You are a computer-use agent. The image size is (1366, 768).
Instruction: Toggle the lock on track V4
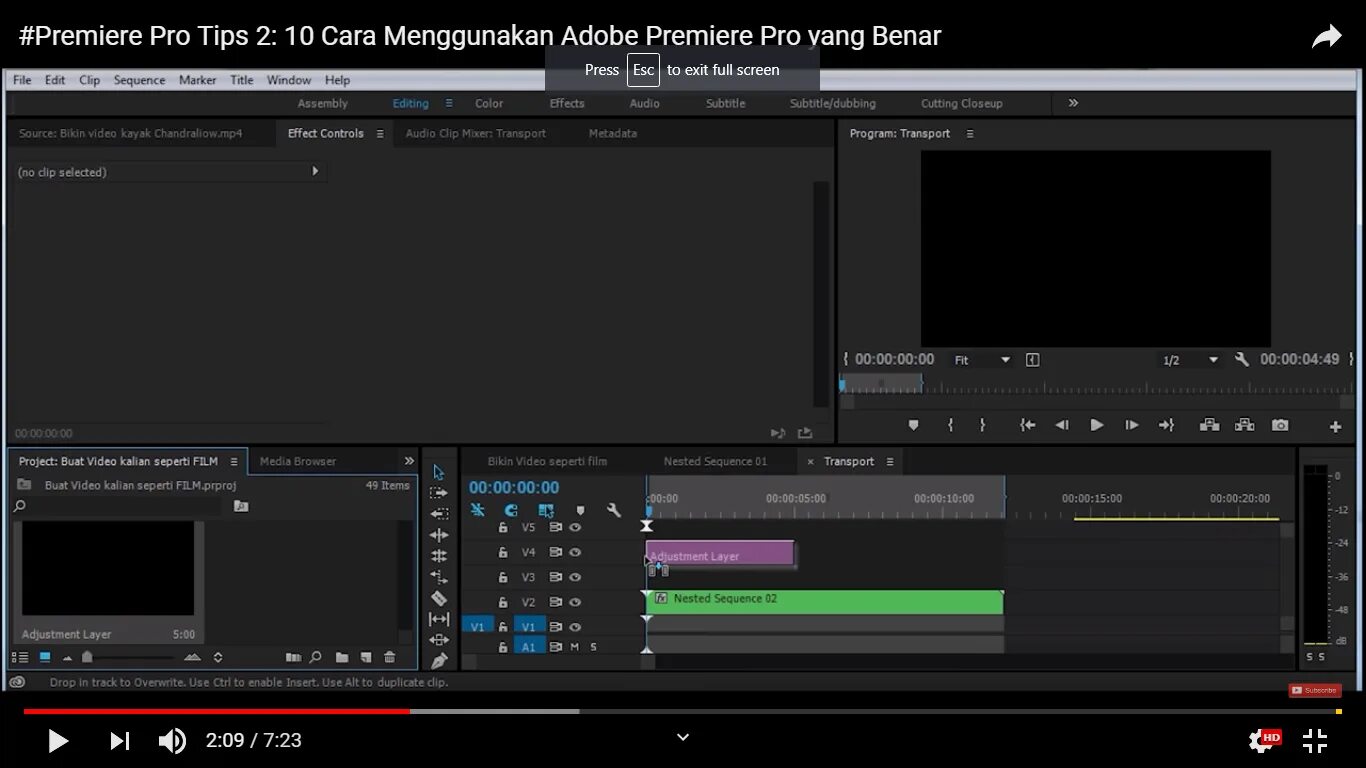pyautogui.click(x=503, y=552)
